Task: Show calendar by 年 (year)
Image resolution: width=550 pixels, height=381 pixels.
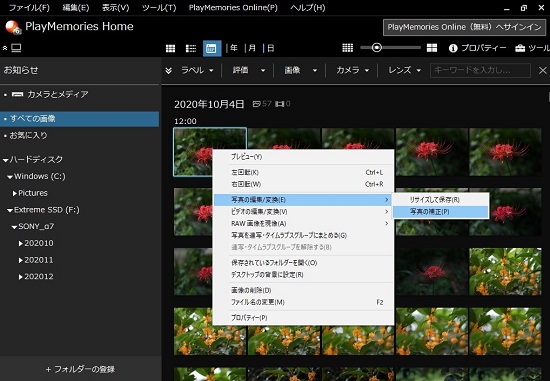Action: [x=234, y=48]
